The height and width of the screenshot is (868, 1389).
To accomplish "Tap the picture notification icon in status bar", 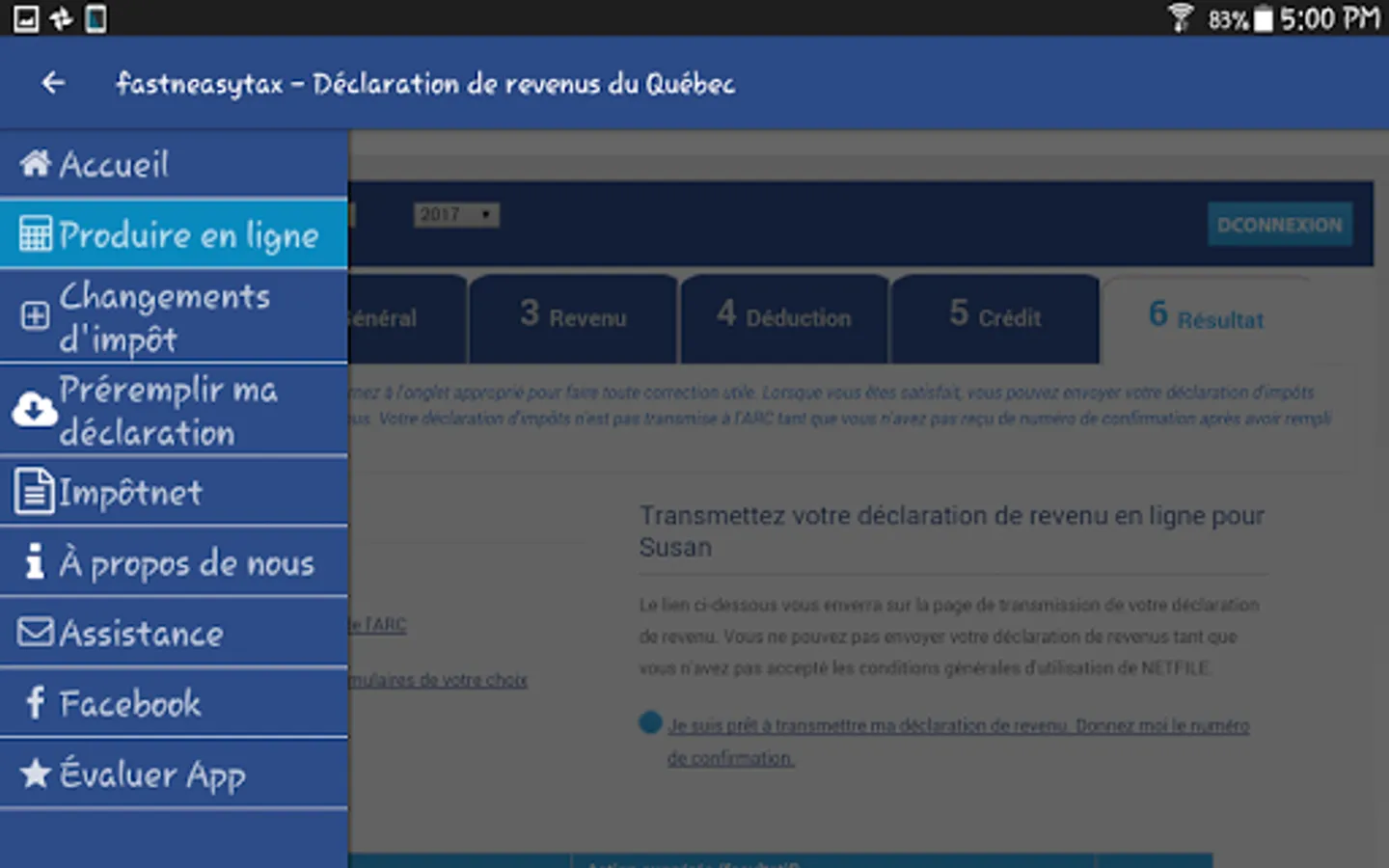I will pos(26,18).
